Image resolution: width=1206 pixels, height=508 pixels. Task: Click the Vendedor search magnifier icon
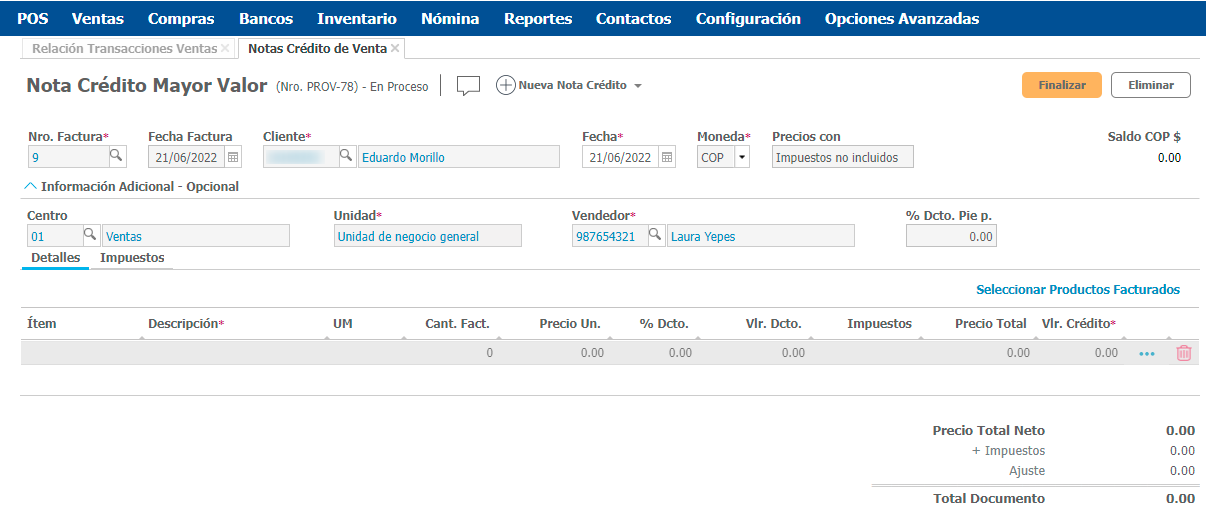655,235
